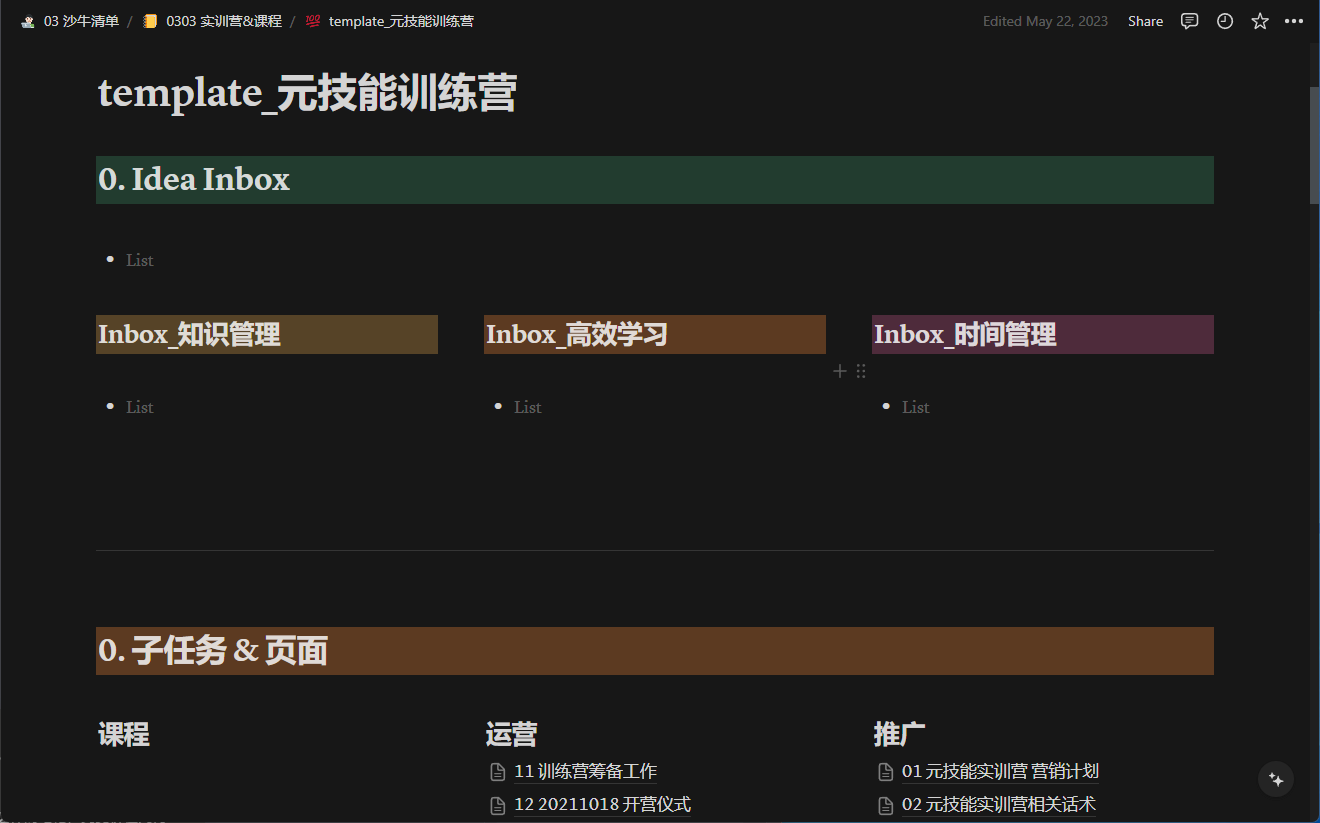Click List placeholder under Inbox_高效学习
Image resolution: width=1320 pixels, height=823 pixels.
[528, 407]
